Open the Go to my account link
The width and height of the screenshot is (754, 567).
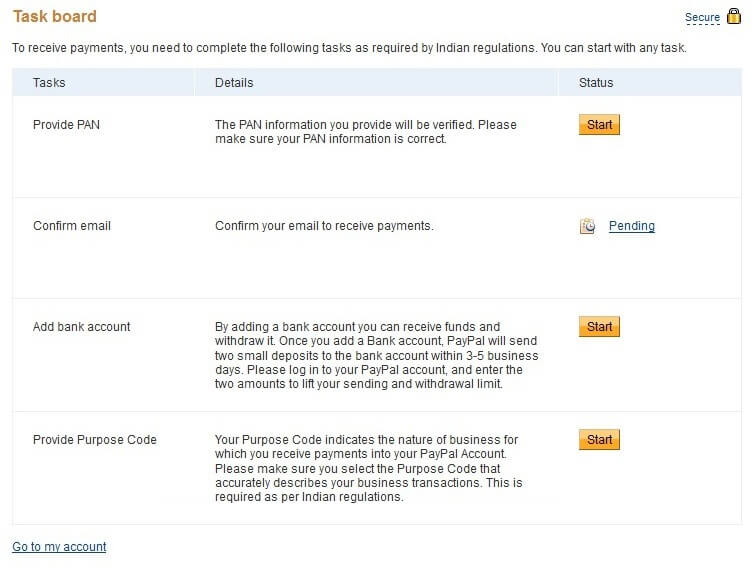coord(59,546)
